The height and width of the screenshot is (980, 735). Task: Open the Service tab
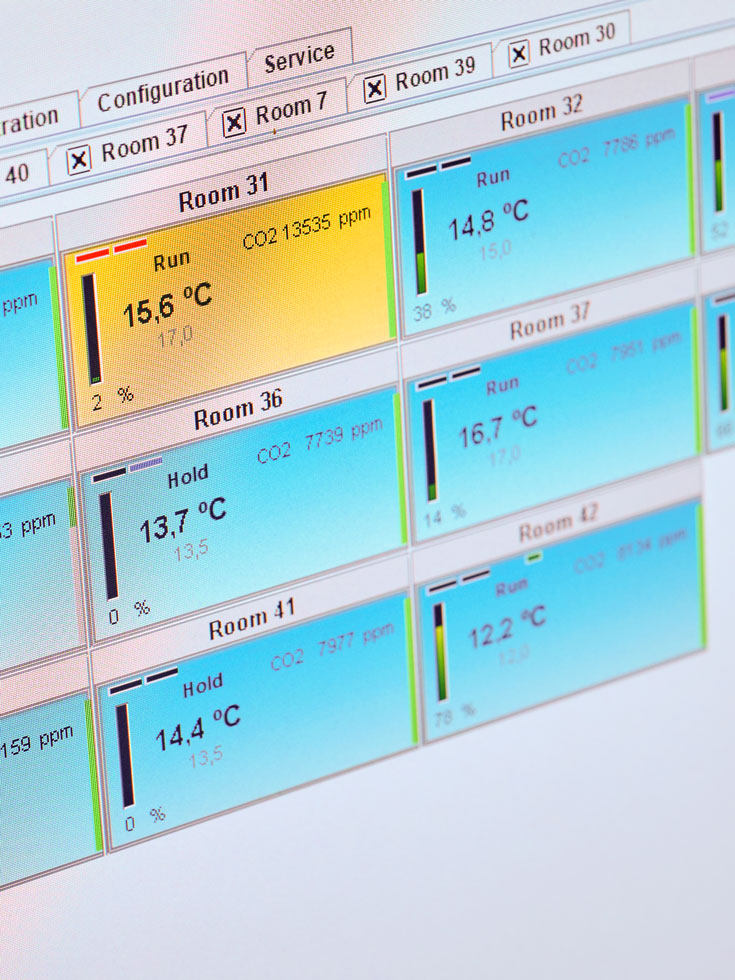click(299, 58)
